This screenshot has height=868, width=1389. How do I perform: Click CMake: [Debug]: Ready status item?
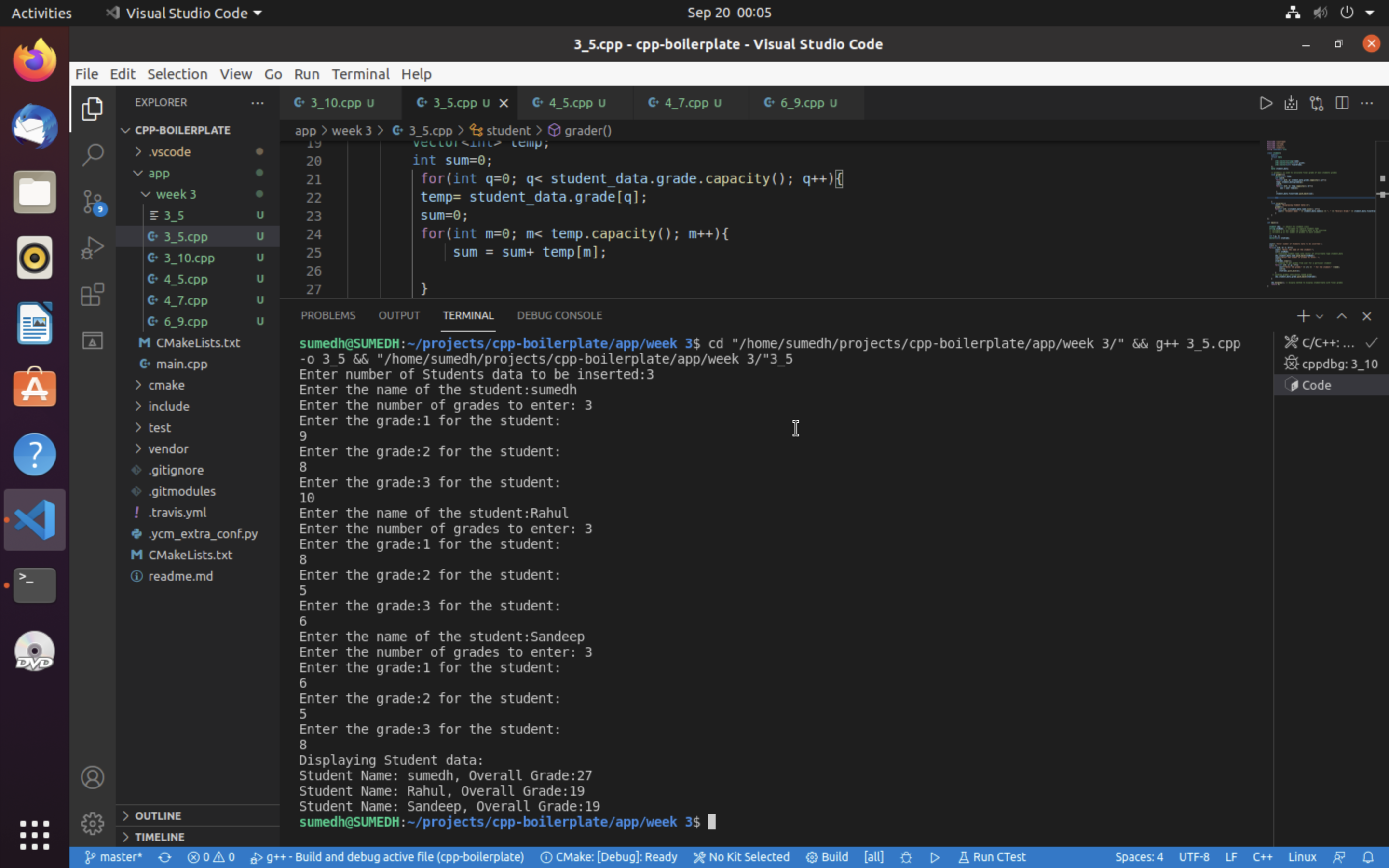pyautogui.click(x=608, y=857)
